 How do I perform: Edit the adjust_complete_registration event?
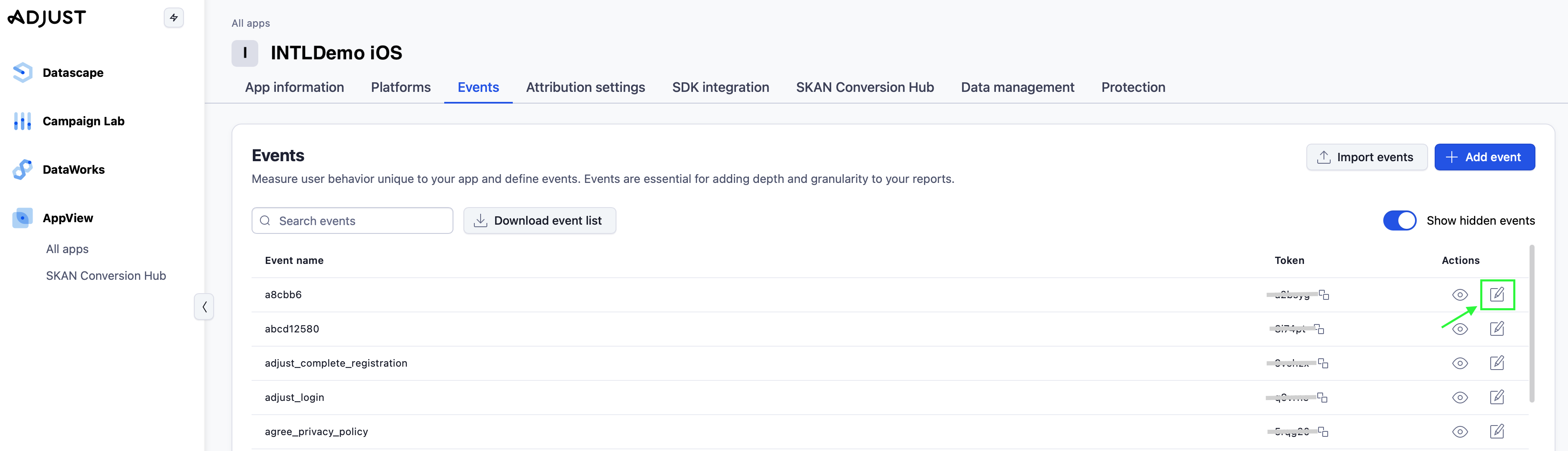[x=1496, y=363]
